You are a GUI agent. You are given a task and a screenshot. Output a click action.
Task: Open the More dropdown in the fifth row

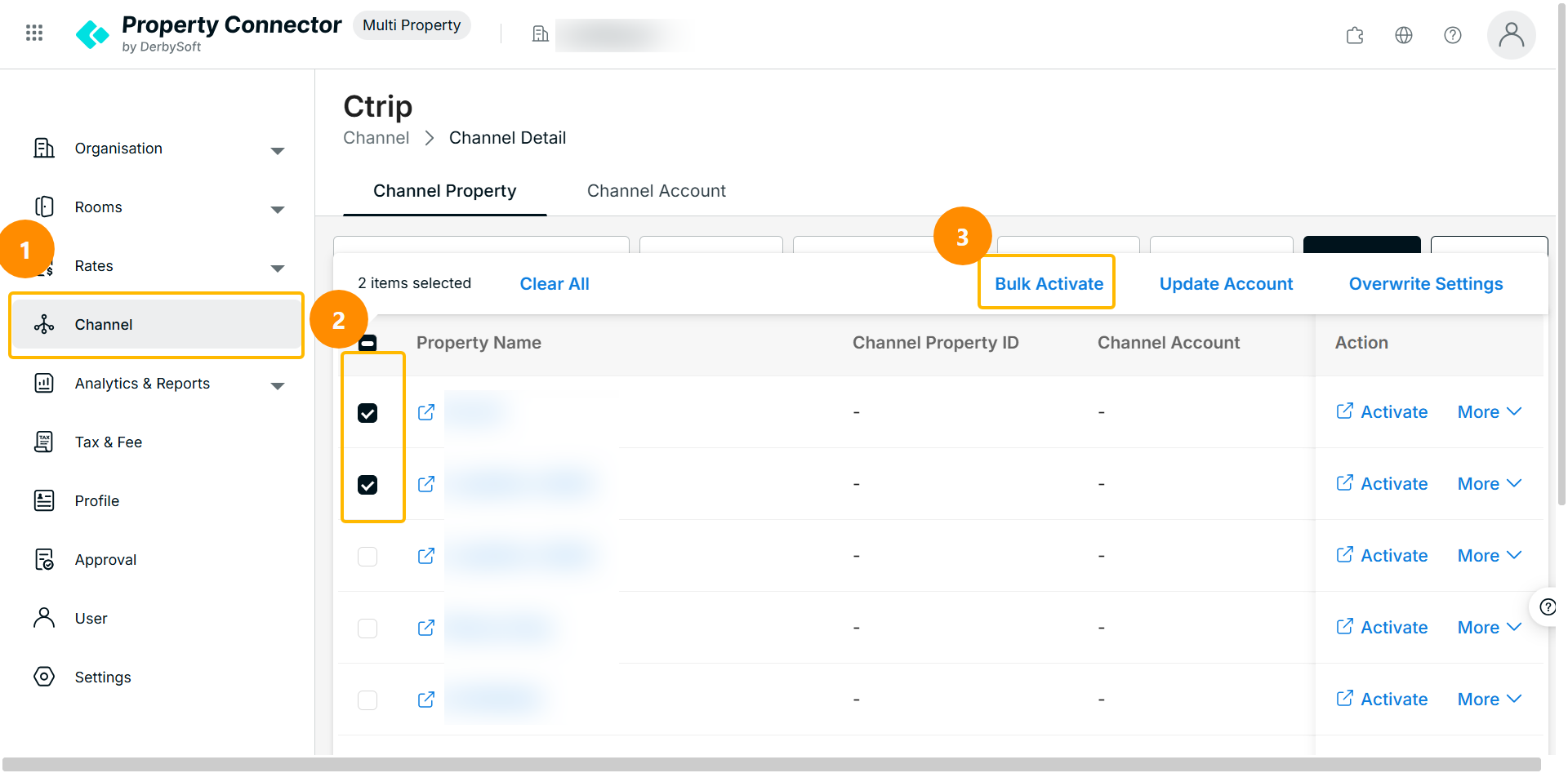1490,700
